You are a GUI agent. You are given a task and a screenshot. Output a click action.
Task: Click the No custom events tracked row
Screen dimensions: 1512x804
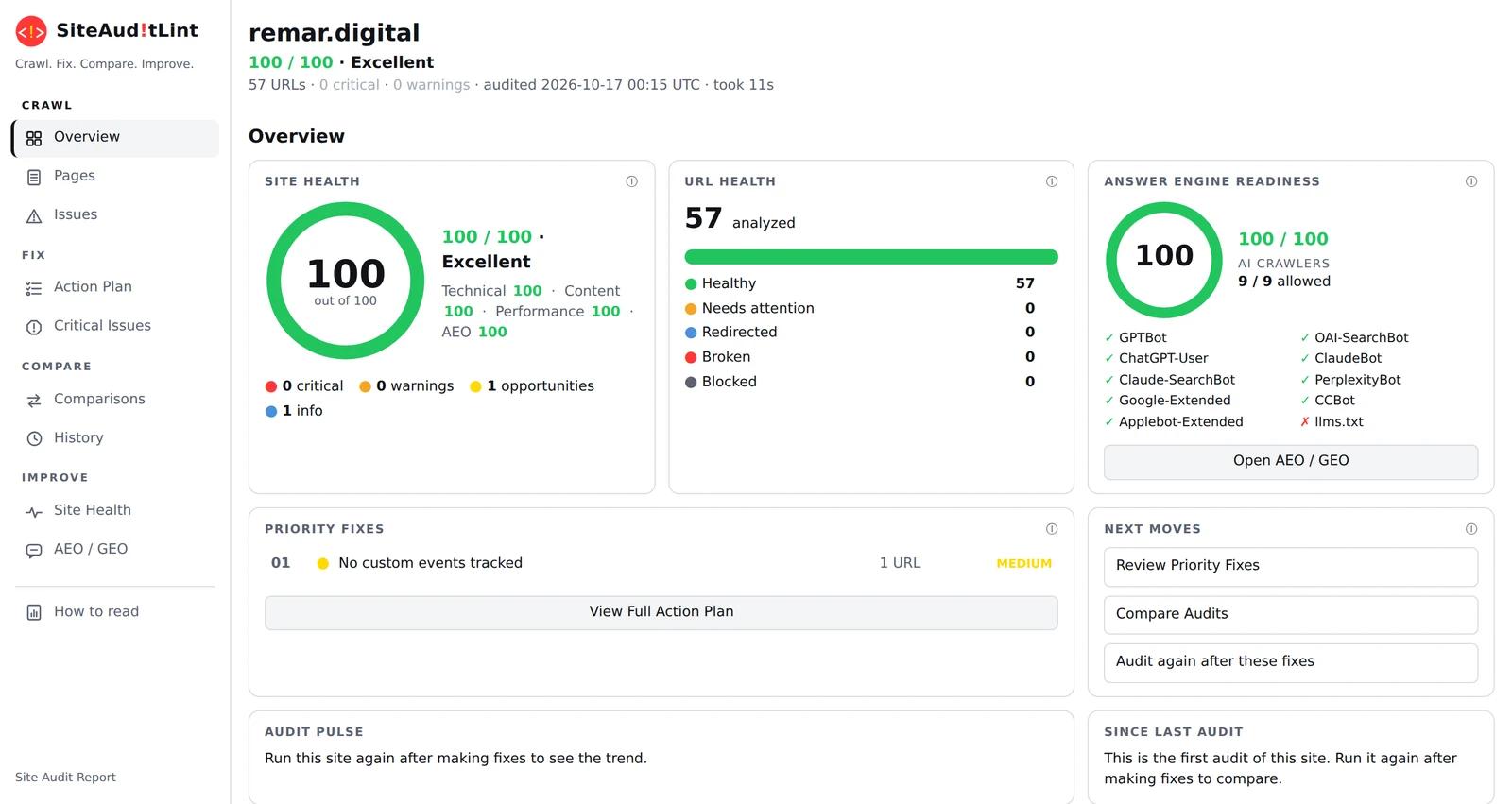(x=661, y=563)
